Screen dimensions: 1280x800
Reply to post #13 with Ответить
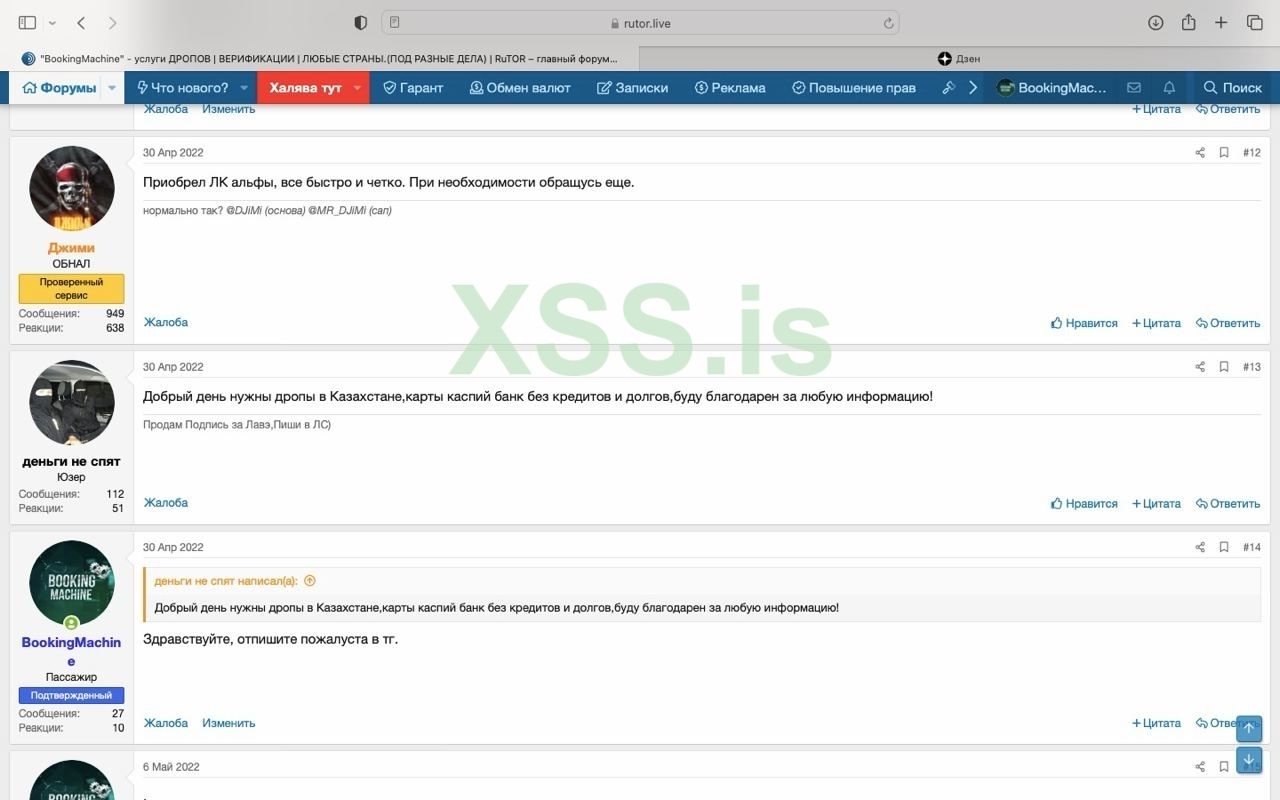coord(1228,503)
